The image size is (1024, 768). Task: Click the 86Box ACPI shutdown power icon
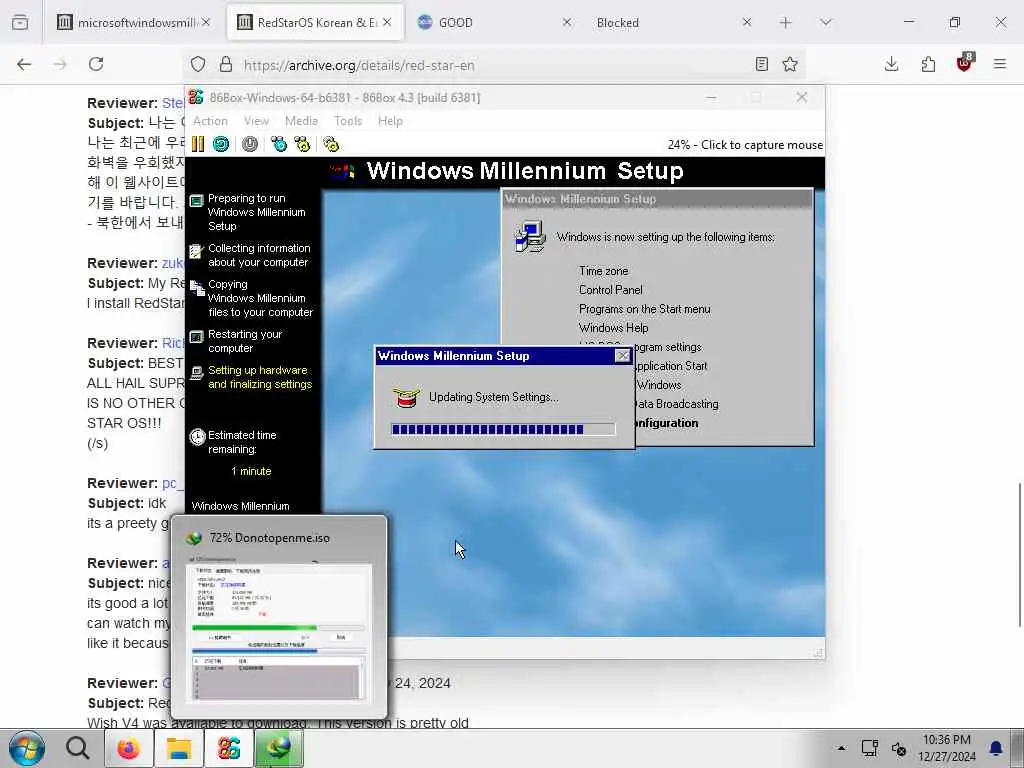coord(249,144)
